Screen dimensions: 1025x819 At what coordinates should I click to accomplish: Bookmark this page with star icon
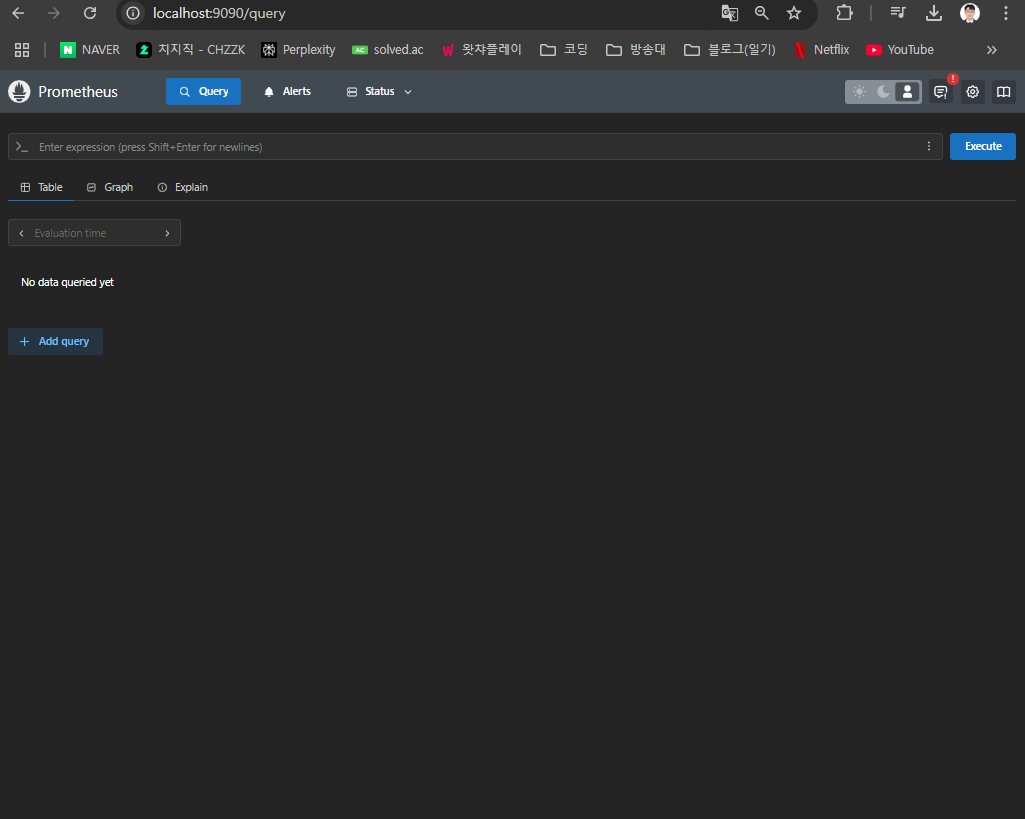coord(794,13)
